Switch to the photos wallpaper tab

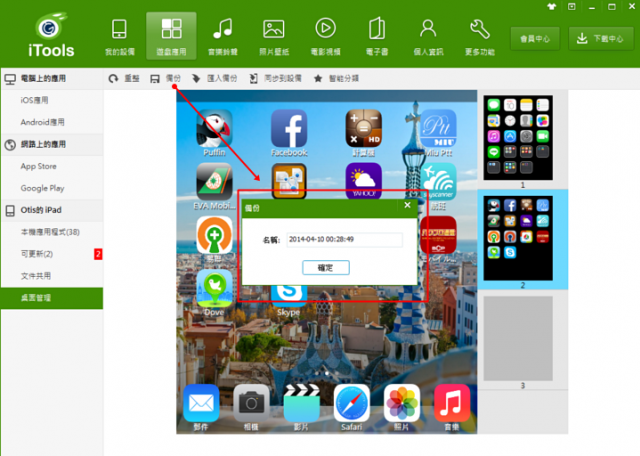pyautogui.click(x=274, y=37)
